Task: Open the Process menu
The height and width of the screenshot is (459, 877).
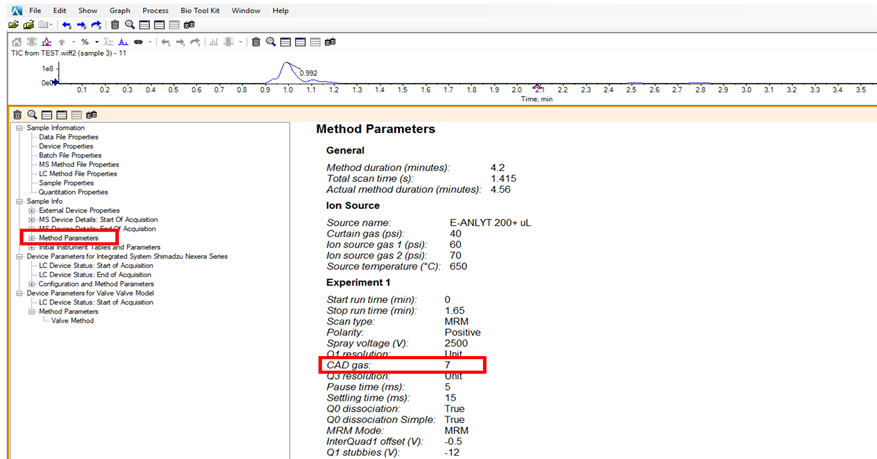Action: click(x=155, y=10)
